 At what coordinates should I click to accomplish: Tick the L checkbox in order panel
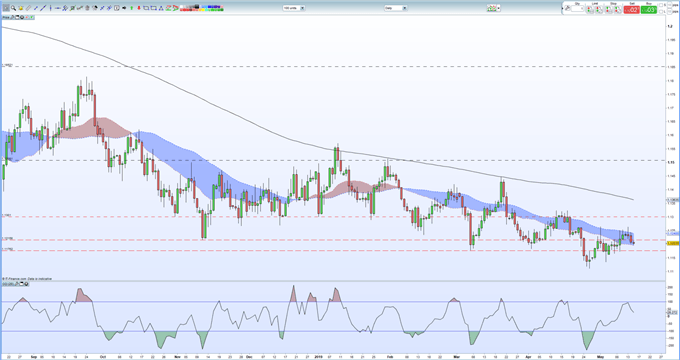click(x=661, y=12)
